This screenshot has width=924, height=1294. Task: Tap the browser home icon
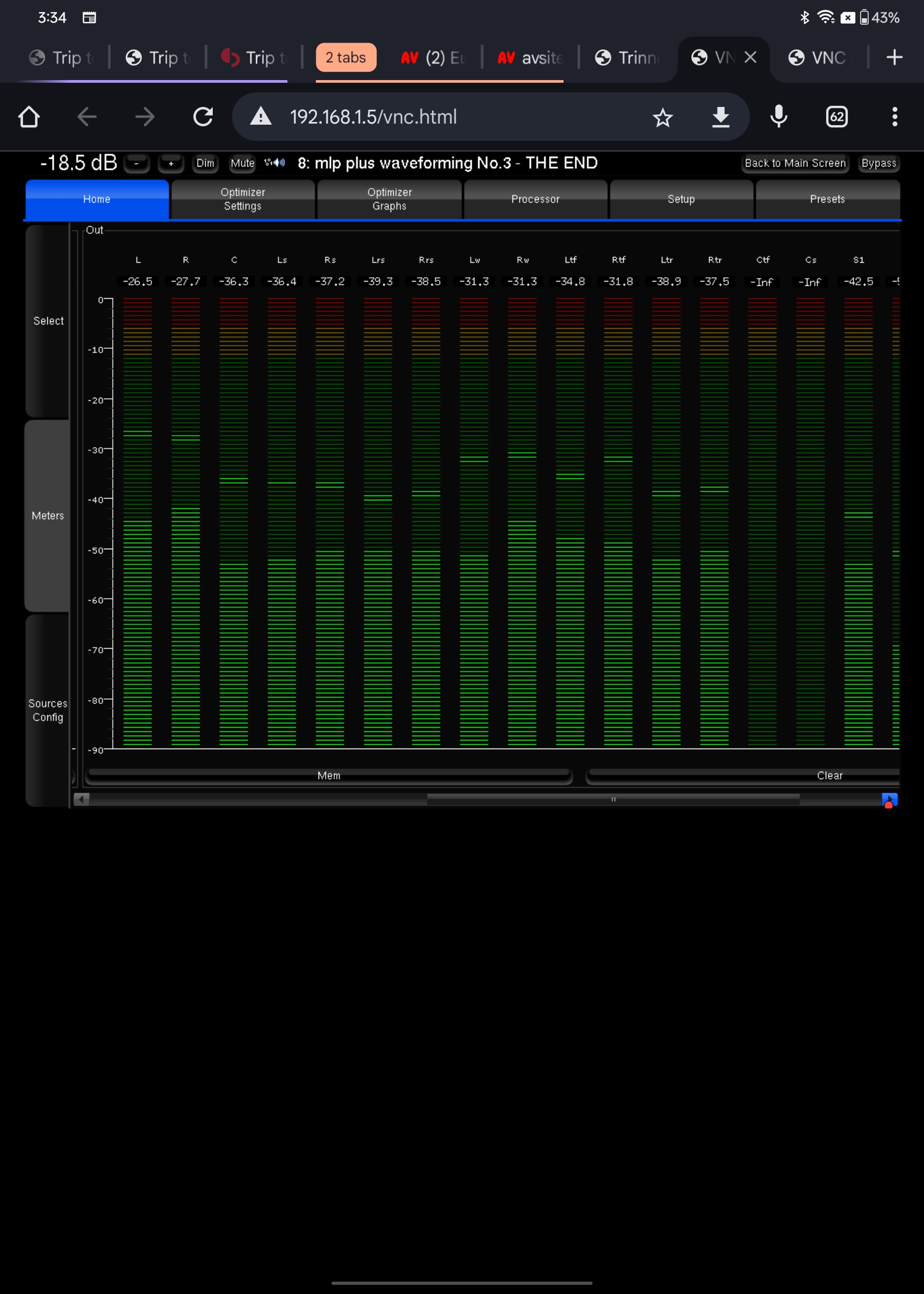pos(29,117)
